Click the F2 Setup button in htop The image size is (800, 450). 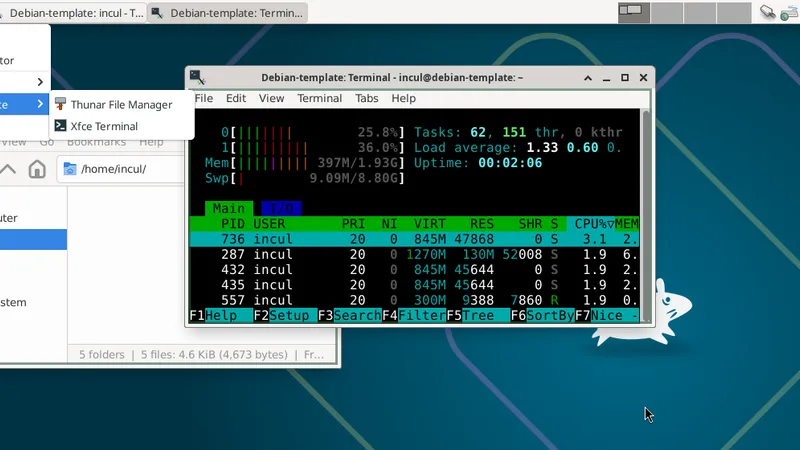pos(284,316)
